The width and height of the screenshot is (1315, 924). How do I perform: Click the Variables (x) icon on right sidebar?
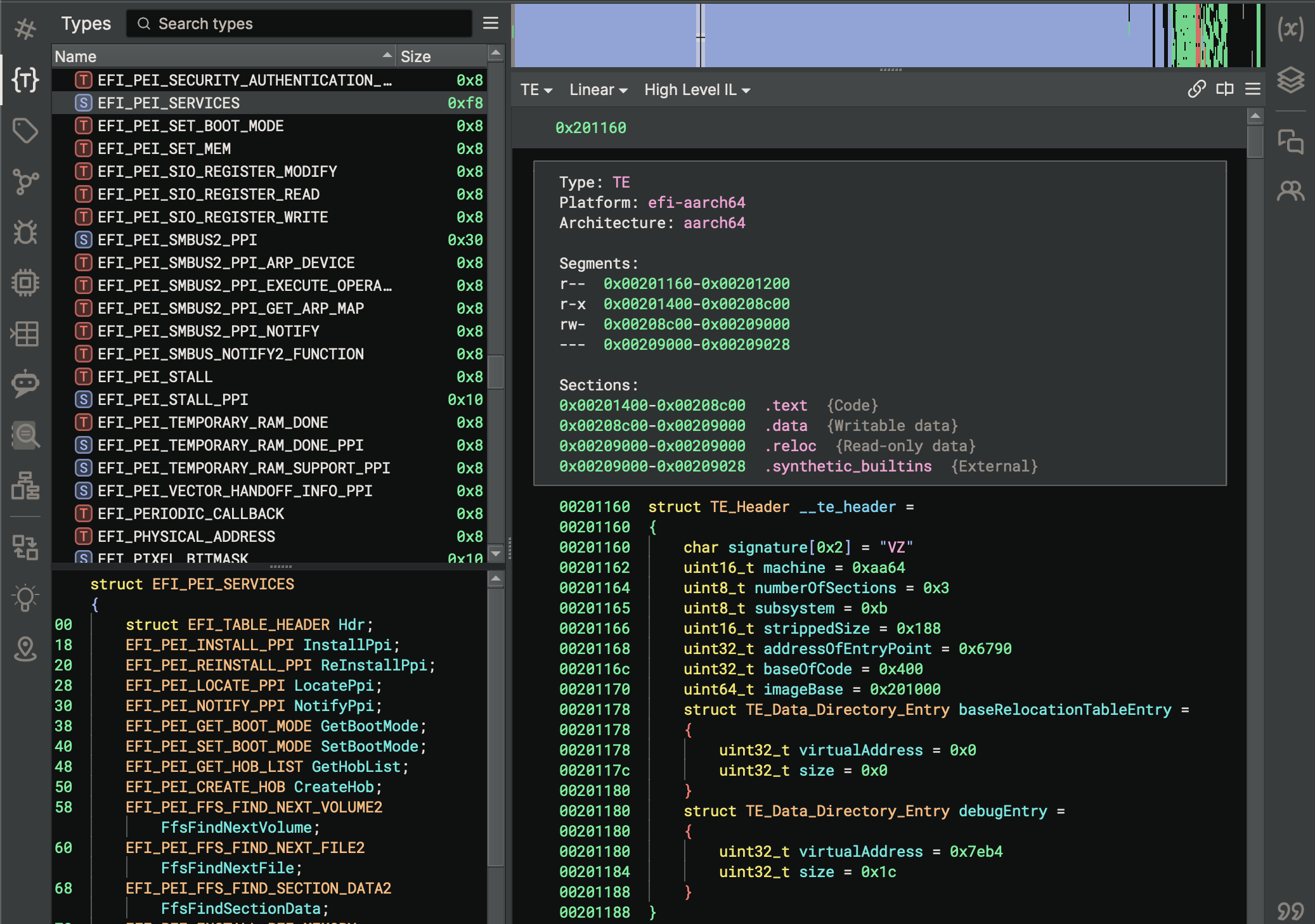[x=1290, y=29]
